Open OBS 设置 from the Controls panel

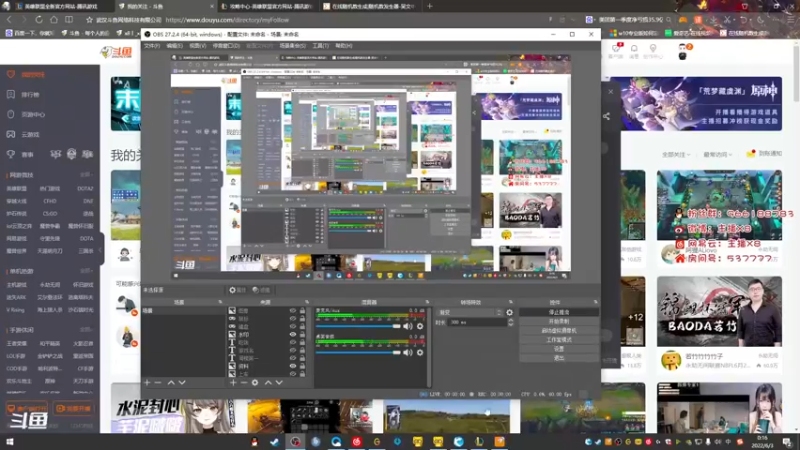559,349
